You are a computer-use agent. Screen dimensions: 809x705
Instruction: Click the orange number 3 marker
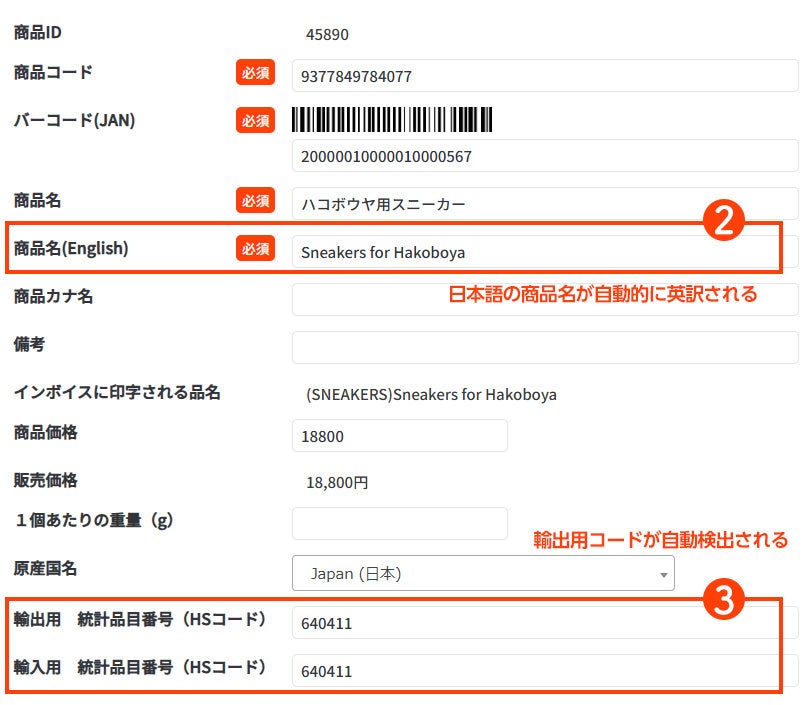tap(725, 599)
